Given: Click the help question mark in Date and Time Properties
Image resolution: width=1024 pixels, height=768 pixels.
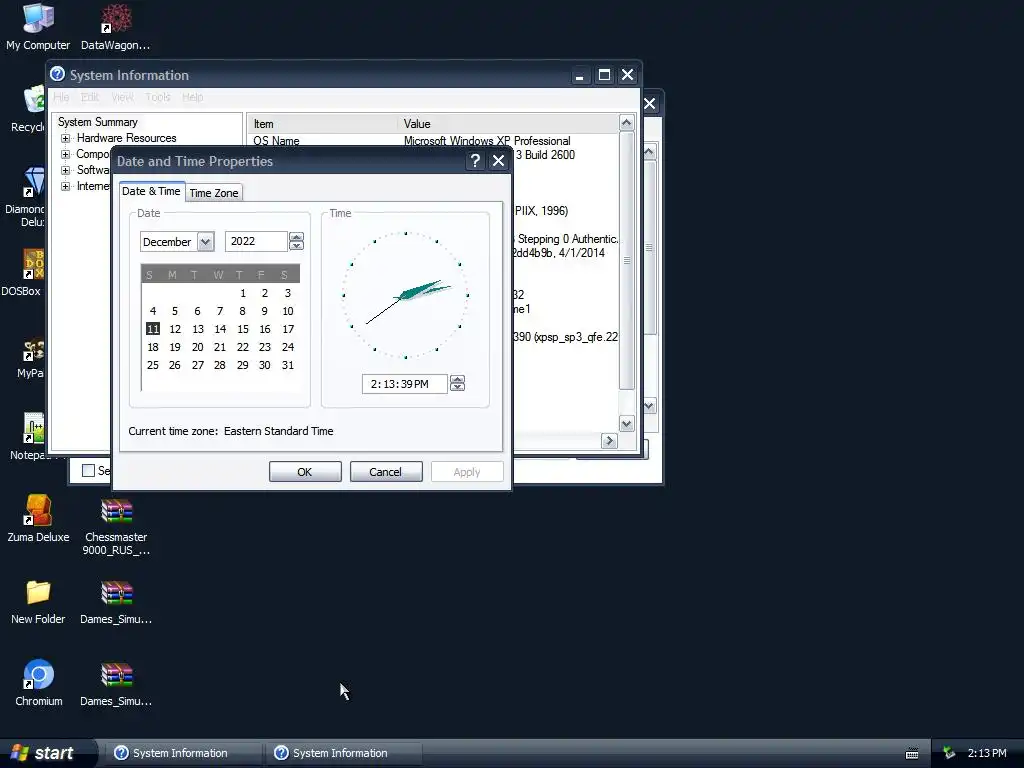Looking at the screenshot, I should point(475,161).
